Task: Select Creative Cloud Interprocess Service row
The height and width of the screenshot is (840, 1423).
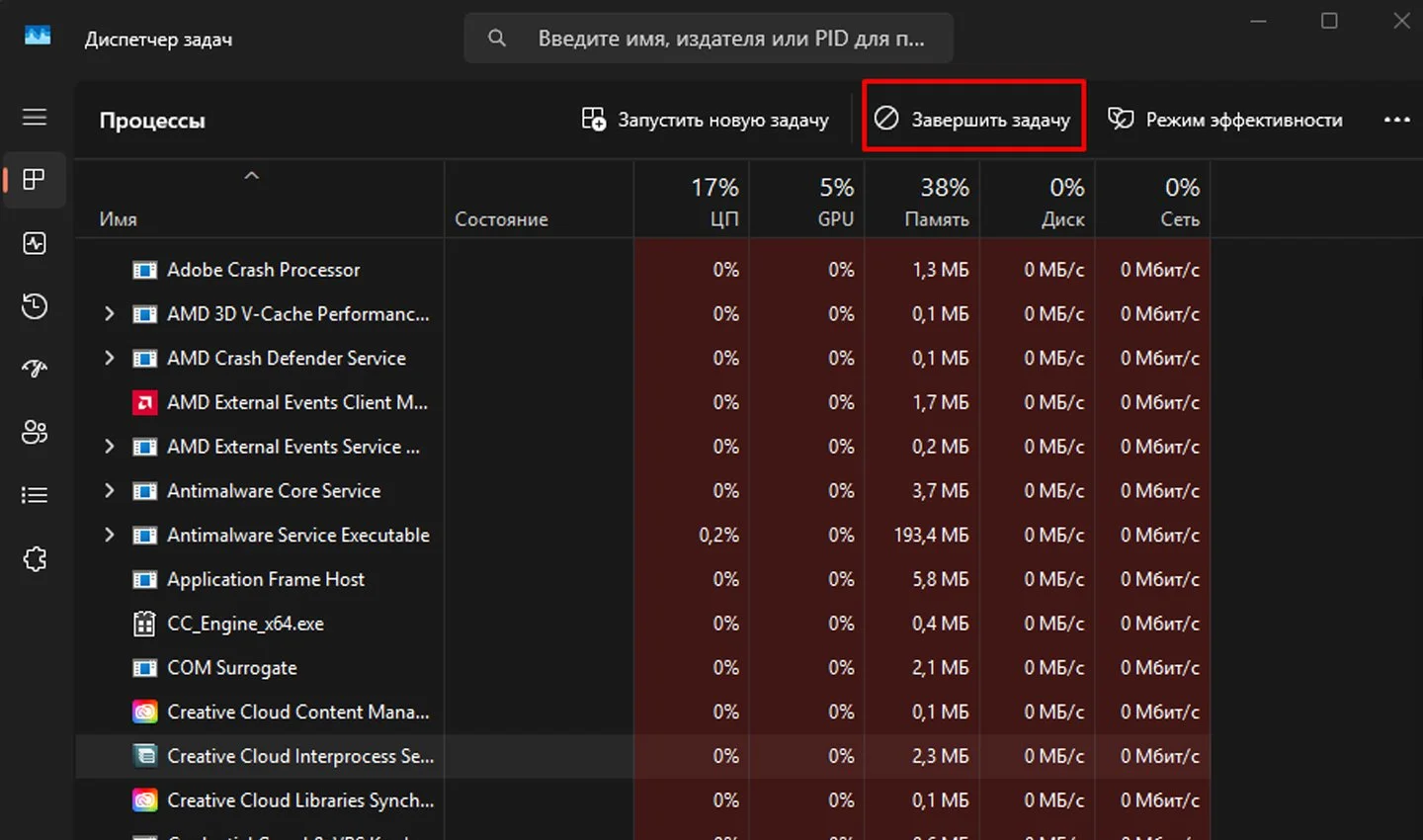Action: pos(642,756)
